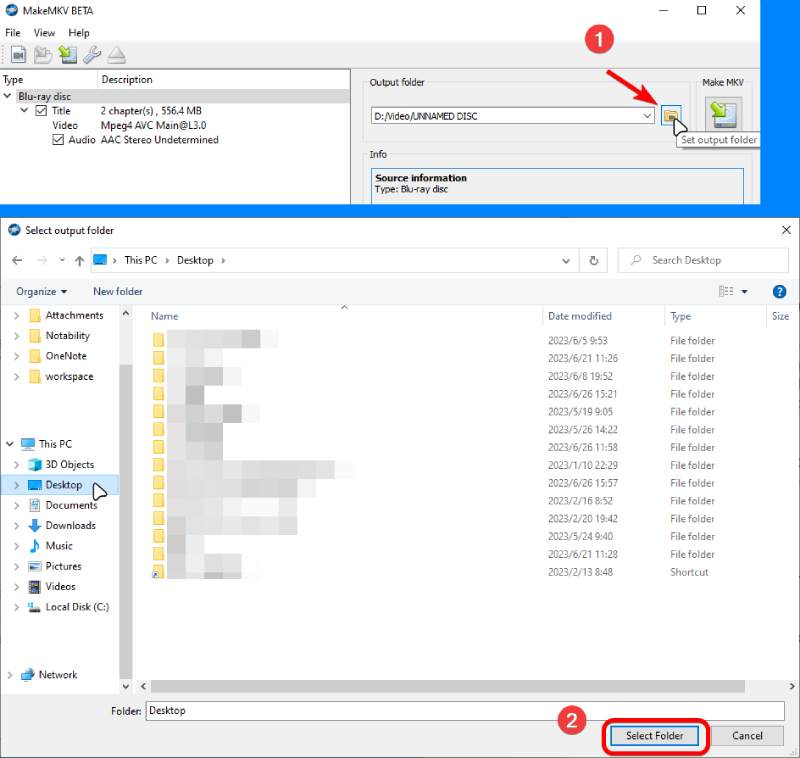800x758 pixels.
Task: Refresh the Desktop folder listing
Action: tap(593, 261)
